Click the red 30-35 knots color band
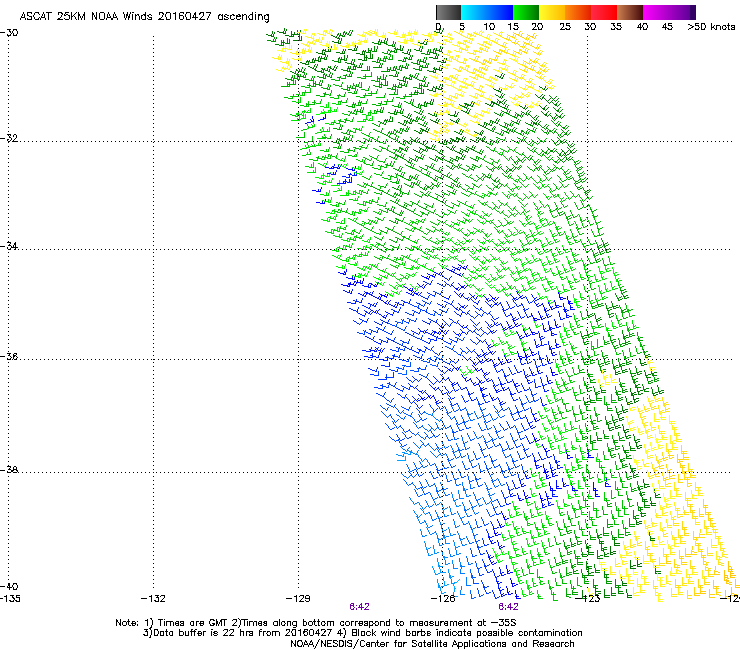Viewport: 740px width, 650px height. click(604, 12)
